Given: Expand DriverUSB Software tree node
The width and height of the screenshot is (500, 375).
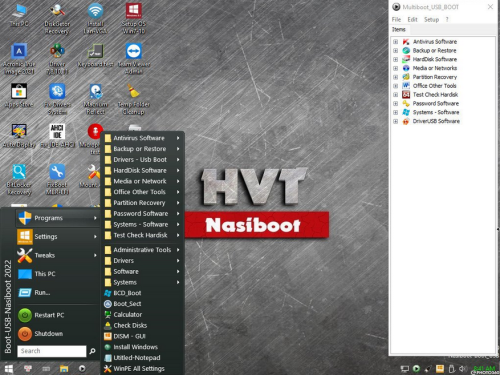Looking at the screenshot, I should pyautogui.click(x=395, y=121).
